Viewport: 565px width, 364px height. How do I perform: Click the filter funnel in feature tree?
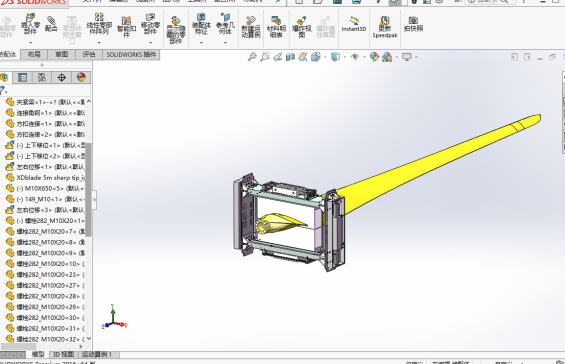(3, 90)
